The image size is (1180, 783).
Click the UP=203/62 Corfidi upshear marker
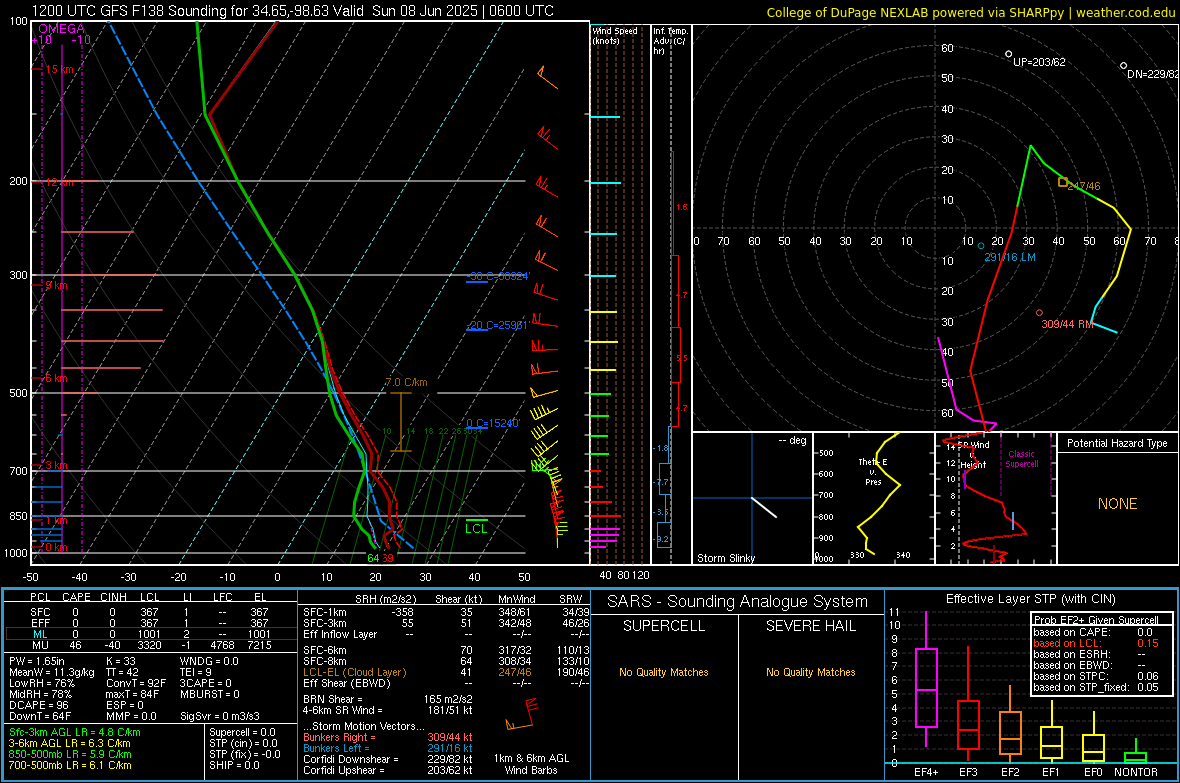click(1008, 54)
